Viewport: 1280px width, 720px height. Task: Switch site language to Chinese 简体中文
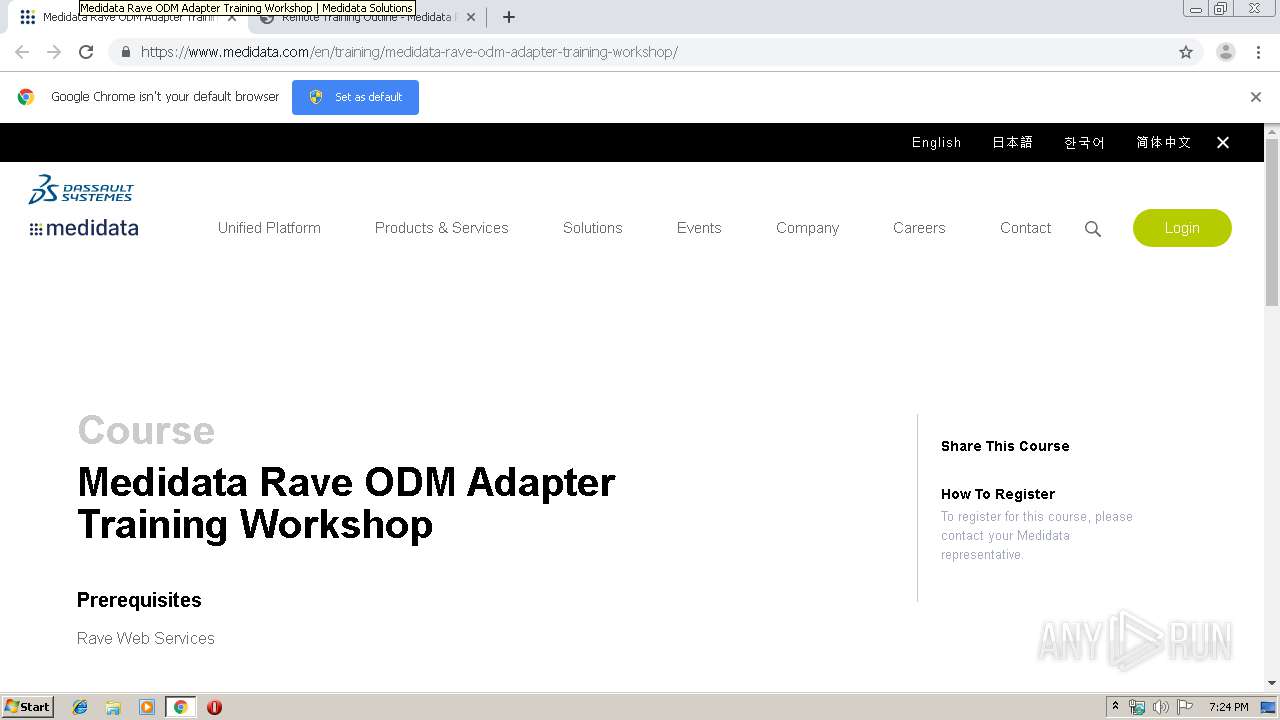1163,142
